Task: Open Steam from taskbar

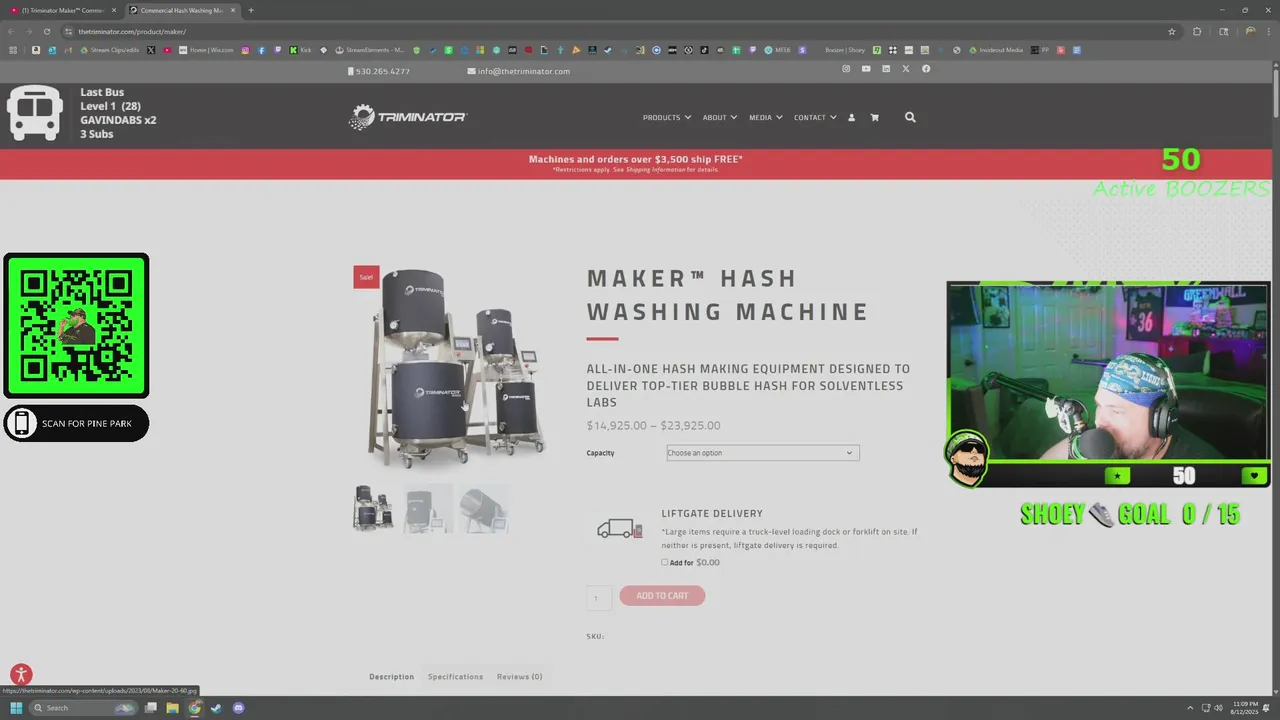Action: pyautogui.click(x=216, y=708)
